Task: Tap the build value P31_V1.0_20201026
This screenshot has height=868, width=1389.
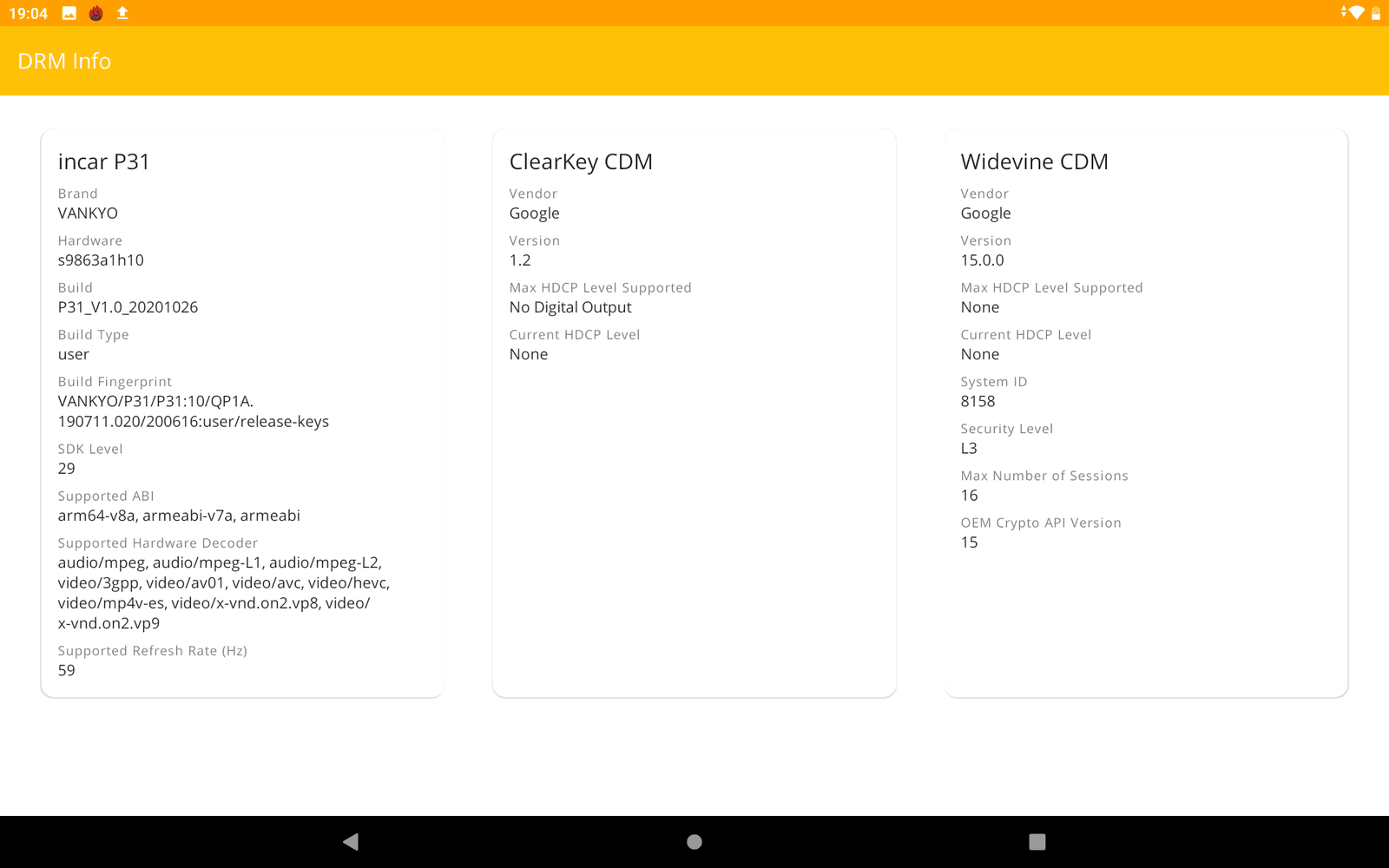Action: pyautogui.click(x=128, y=307)
